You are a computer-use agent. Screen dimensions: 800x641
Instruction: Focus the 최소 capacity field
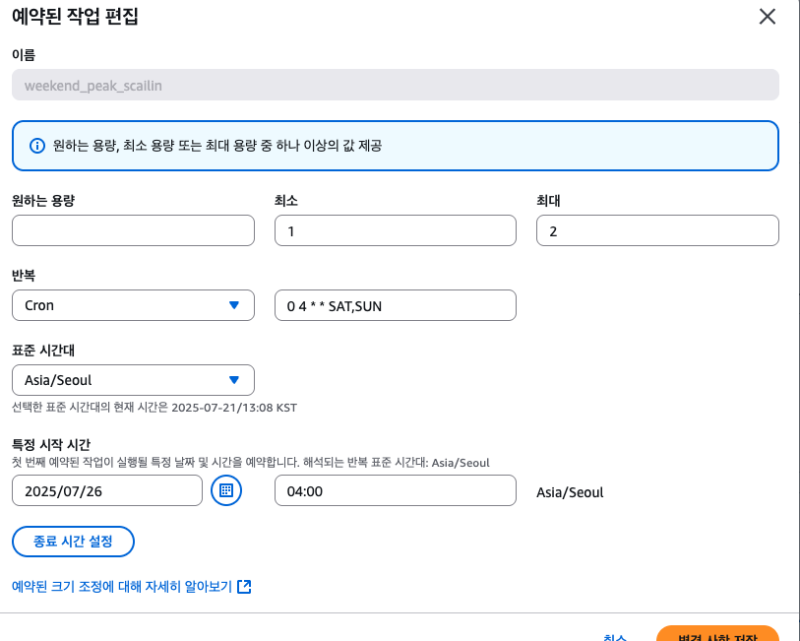(395, 230)
